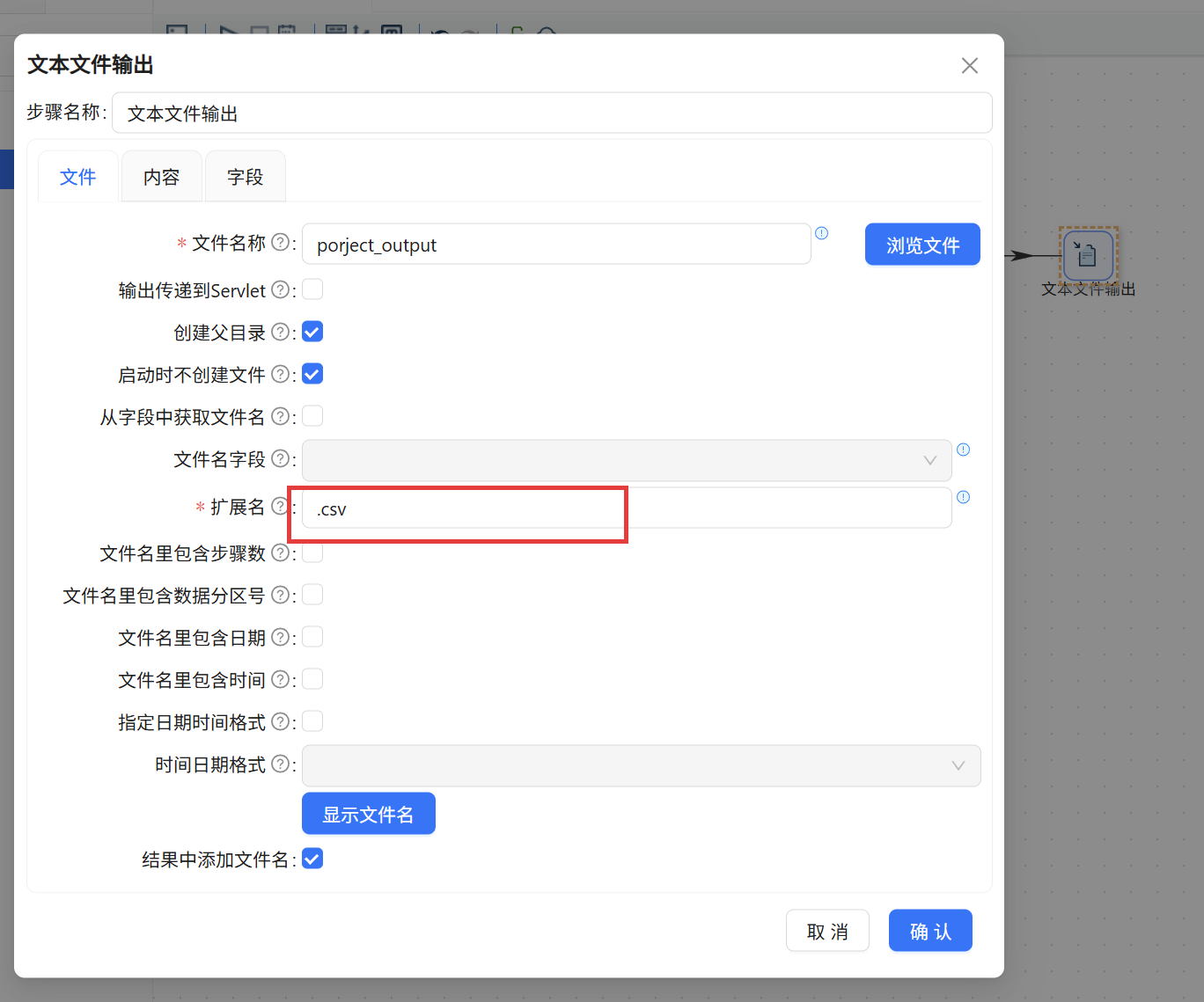Toggle 输出传递到Servlet checkbox
Viewport: 1204px width, 1002px height.
point(312,289)
